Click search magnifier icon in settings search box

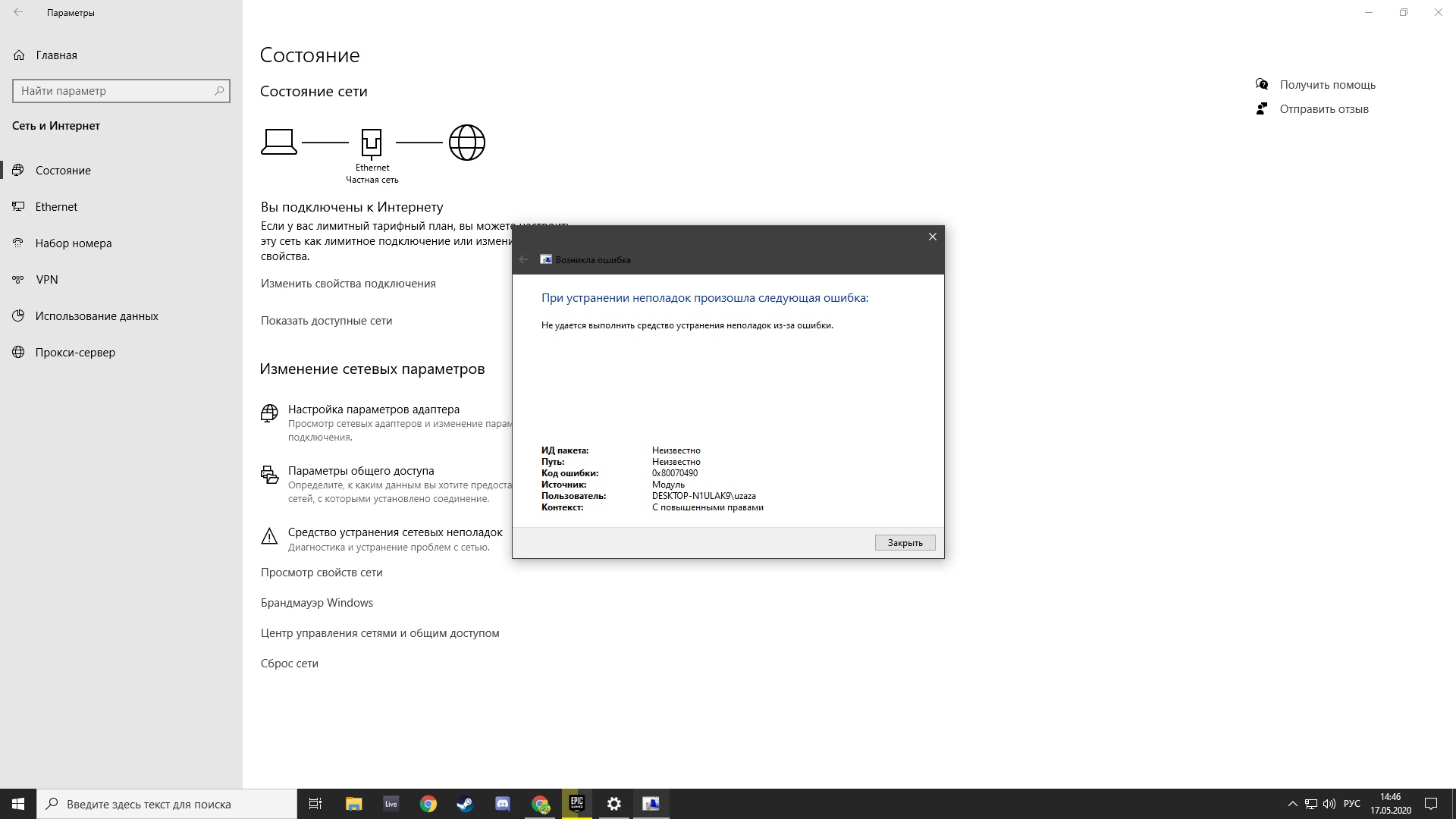[219, 91]
